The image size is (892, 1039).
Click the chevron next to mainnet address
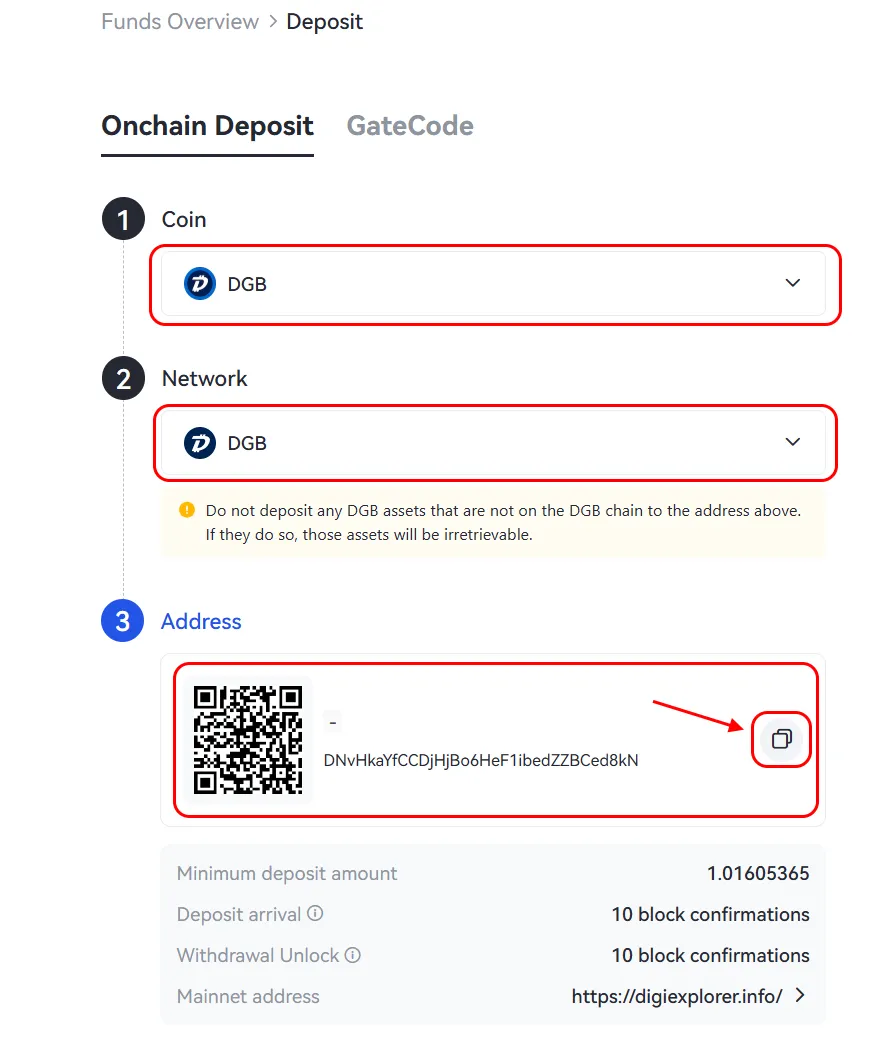tap(801, 995)
